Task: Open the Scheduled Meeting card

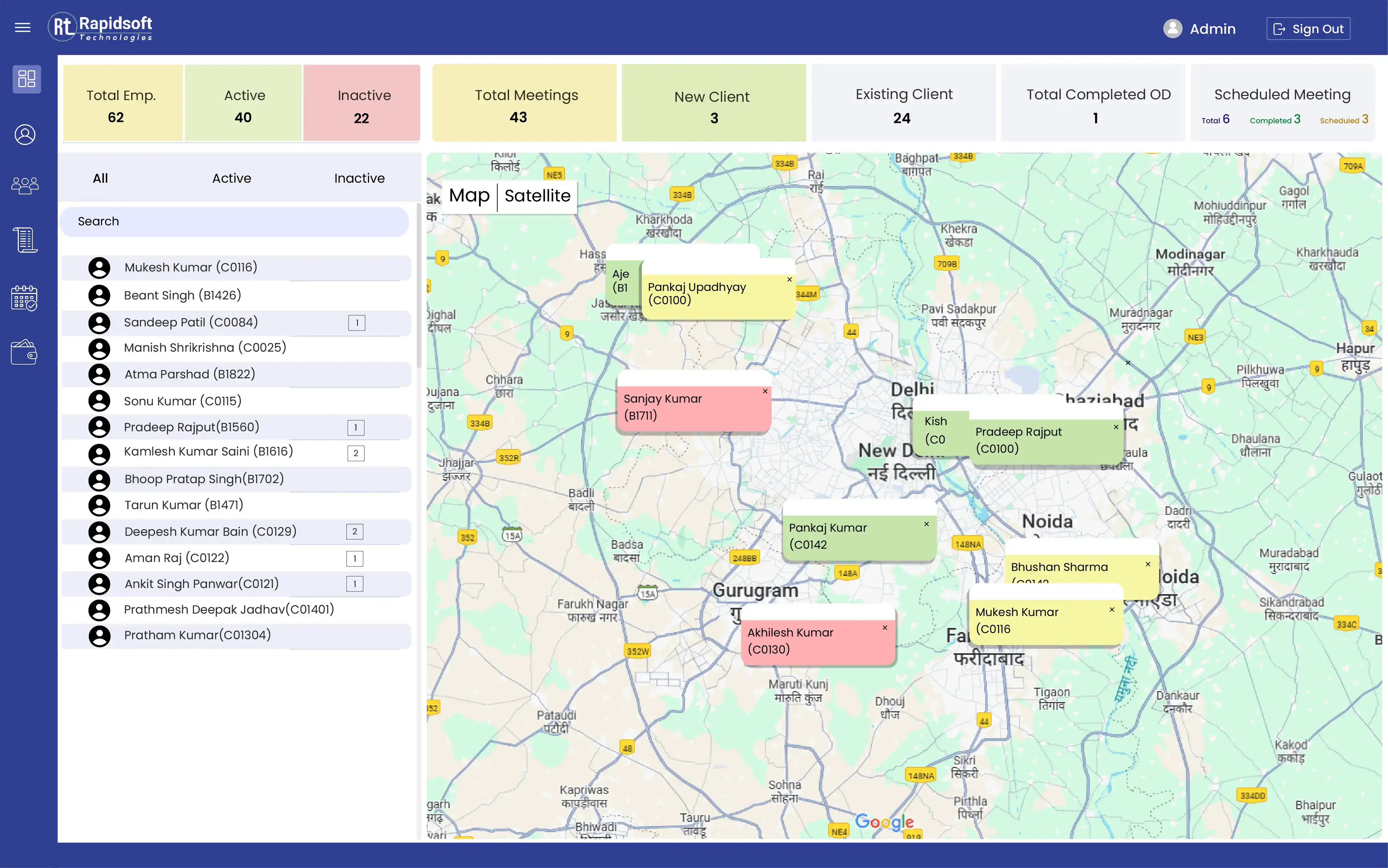Action: pos(1282,103)
